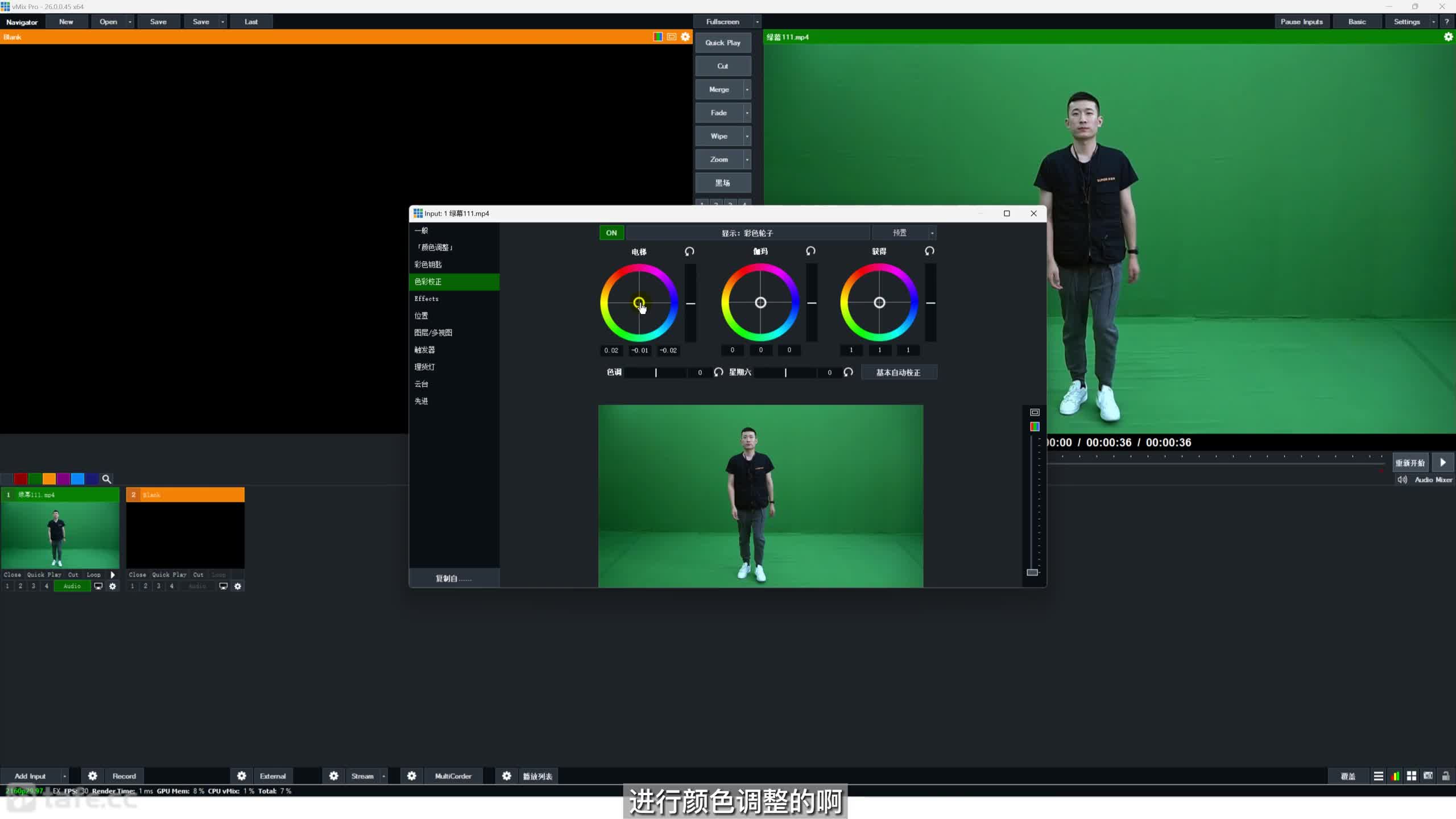Viewport: 1456px width, 819px height.
Task: Toggle overlay 1 on Blank input tile
Action: click(x=133, y=586)
